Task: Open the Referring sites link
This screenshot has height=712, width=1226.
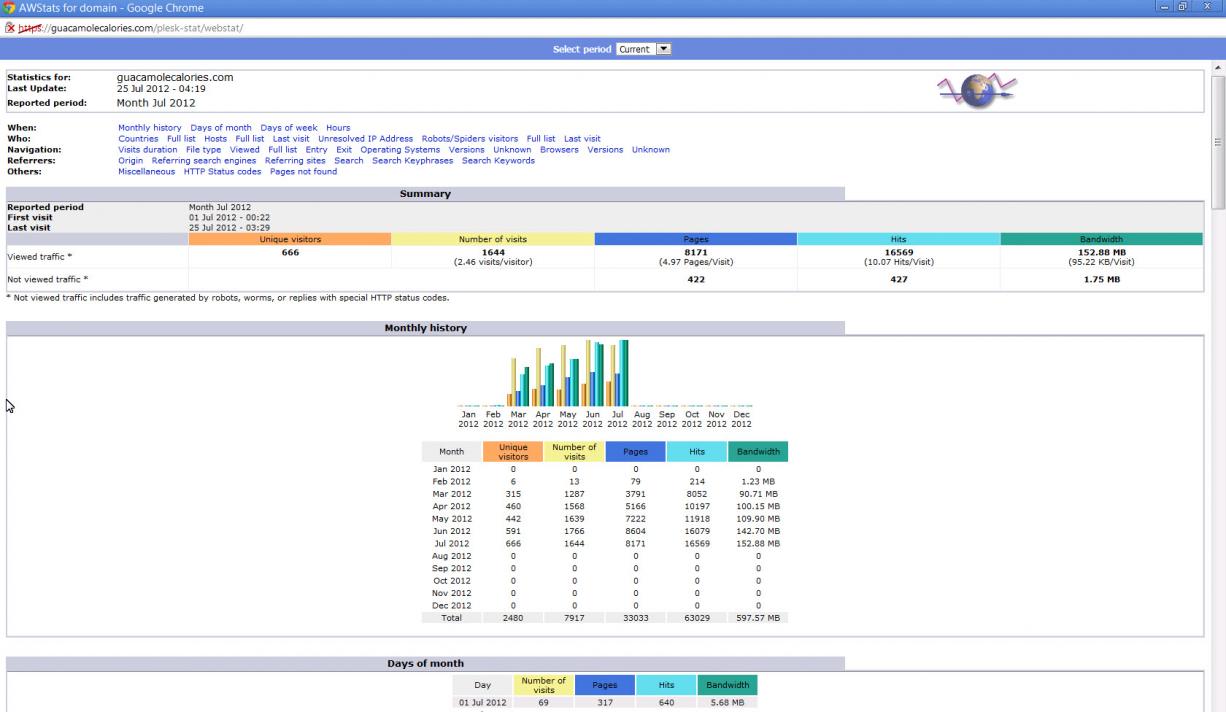Action: click(295, 161)
